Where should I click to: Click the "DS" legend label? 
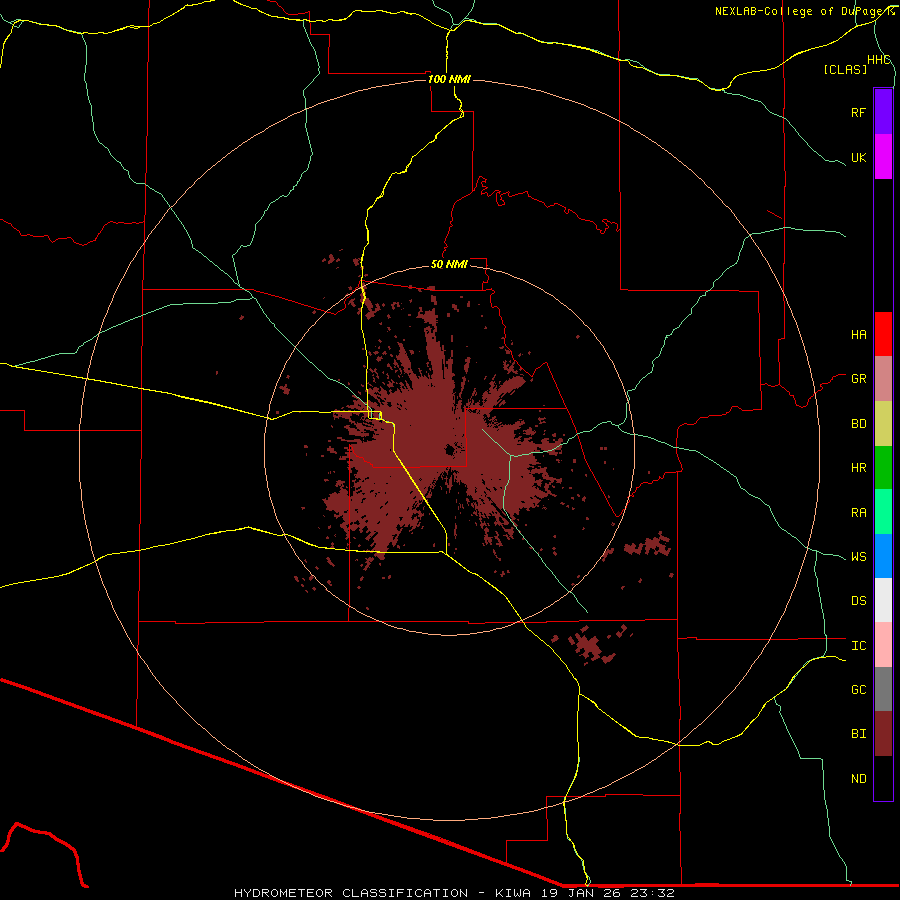[x=858, y=601]
